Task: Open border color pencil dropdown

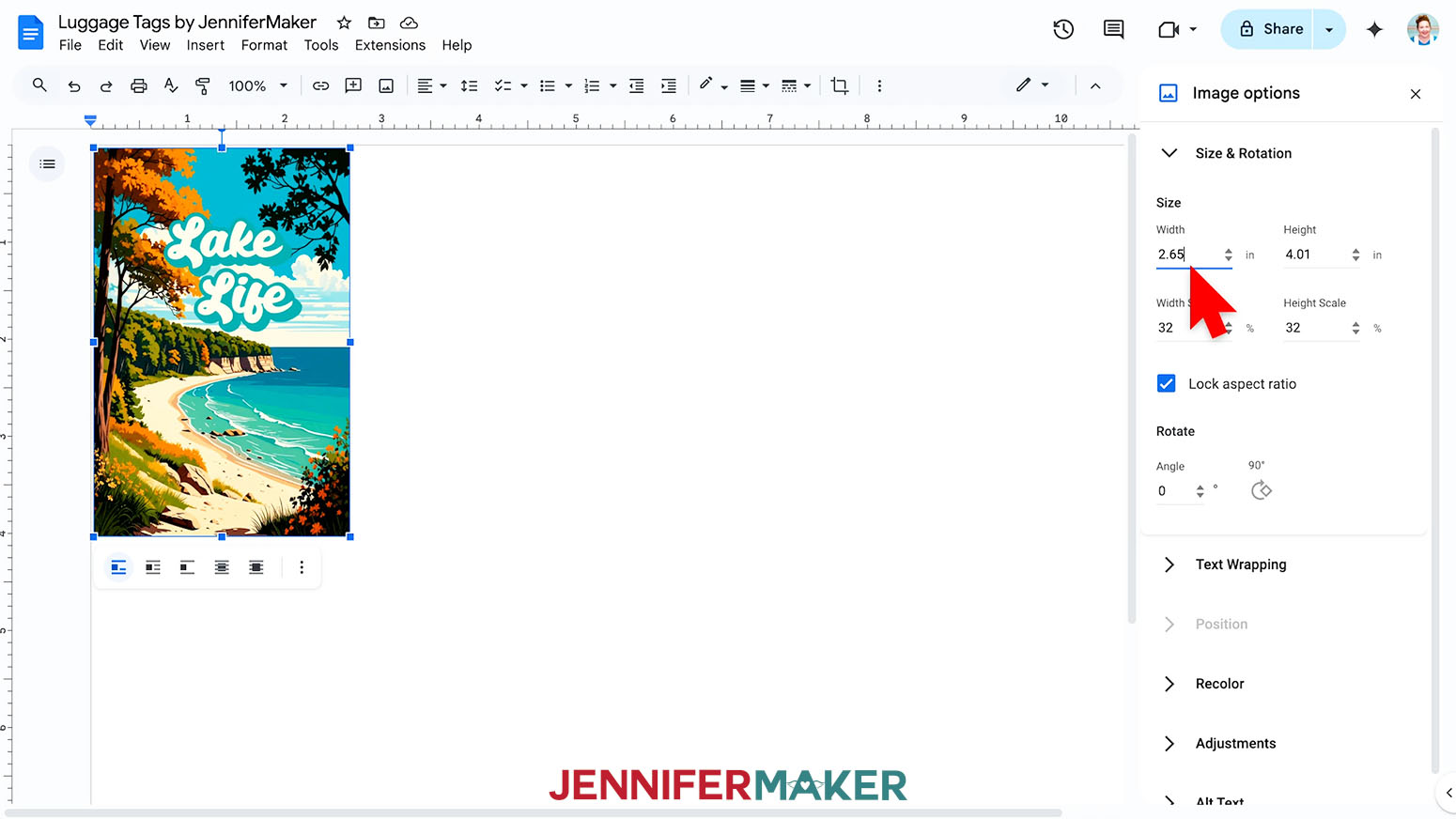Action: (x=713, y=85)
